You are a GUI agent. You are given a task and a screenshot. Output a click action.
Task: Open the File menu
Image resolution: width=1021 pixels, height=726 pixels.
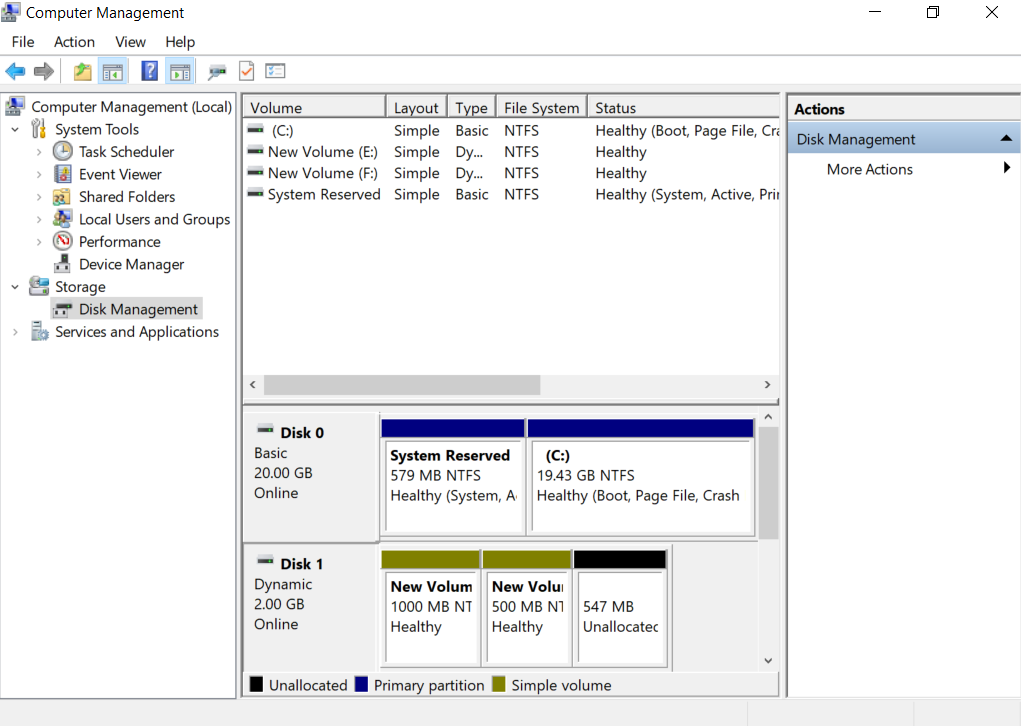pos(23,42)
